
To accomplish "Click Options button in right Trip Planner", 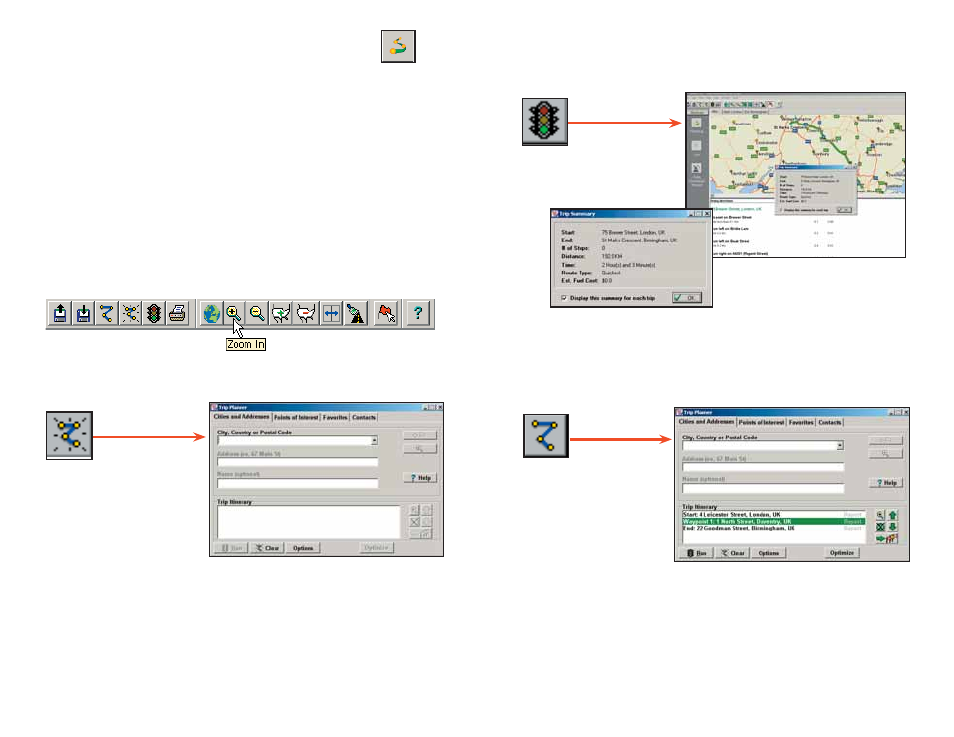I will 768,553.
